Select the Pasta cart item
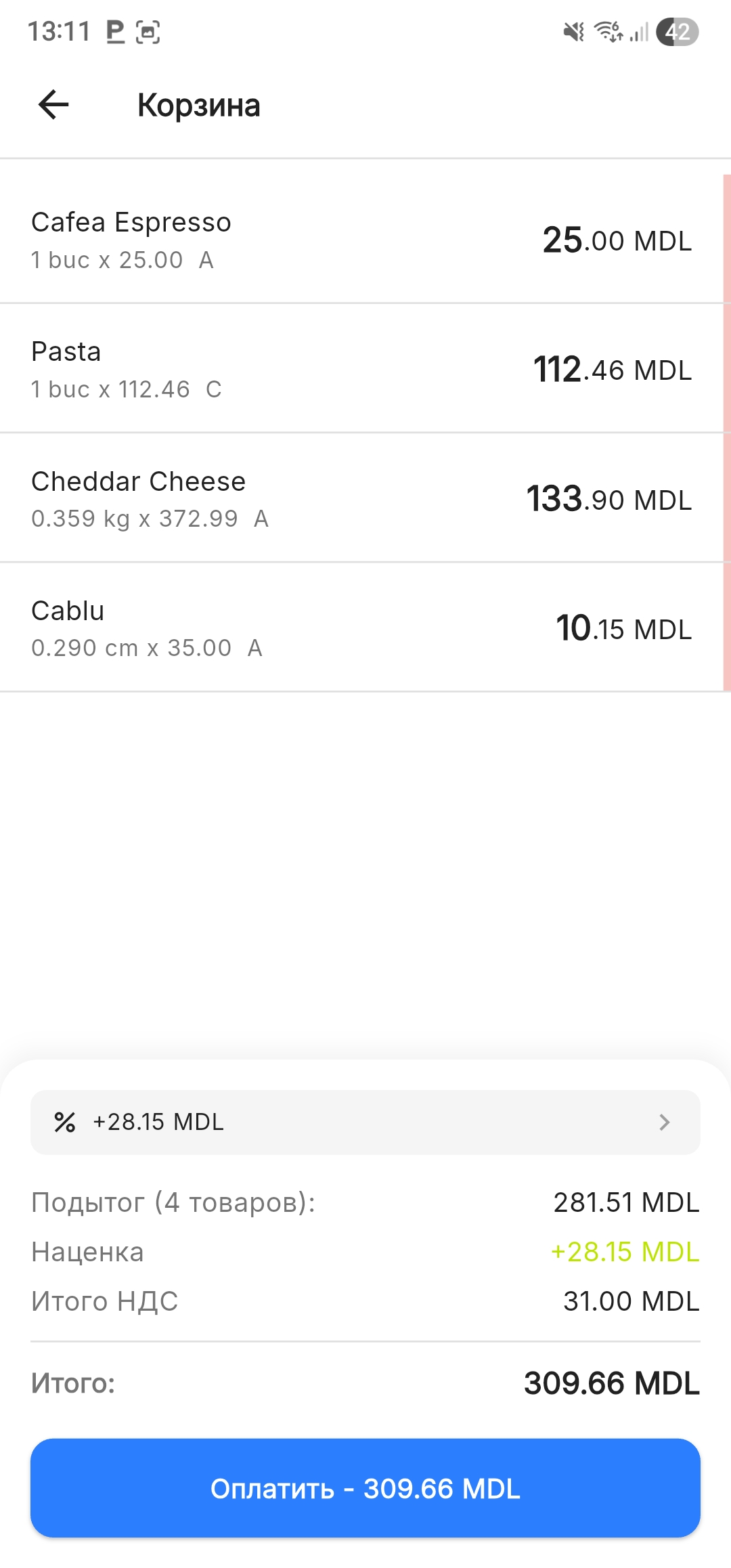Image resolution: width=731 pixels, height=1568 pixels. point(203,370)
